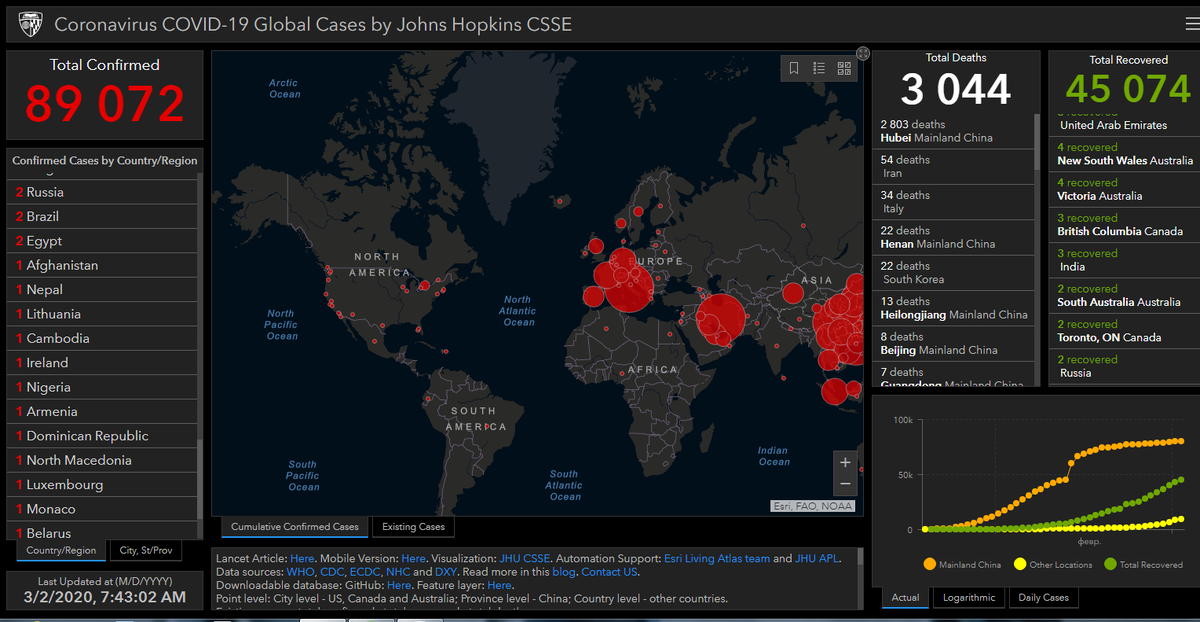Image resolution: width=1200 pixels, height=622 pixels.
Task: Open the NHC data source link
Action: point(398,572)
